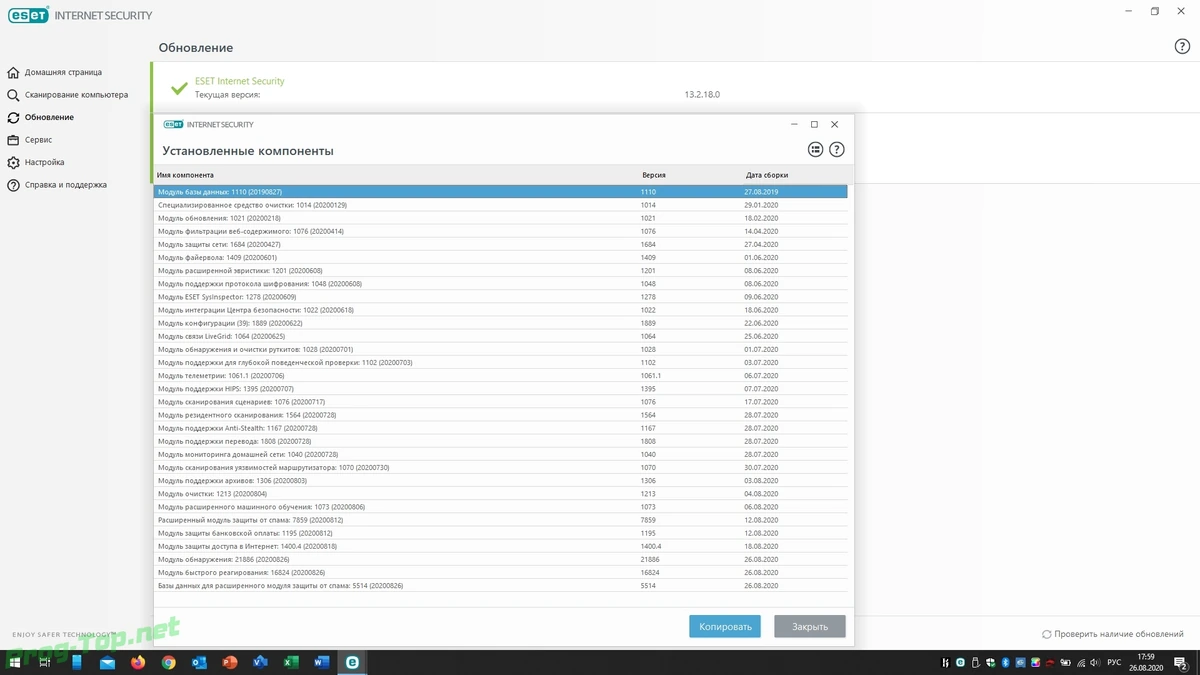Screen dimensions: 1200x675
Task: Select the Модуль сканирования сценариев row
Action: (500, 402)
